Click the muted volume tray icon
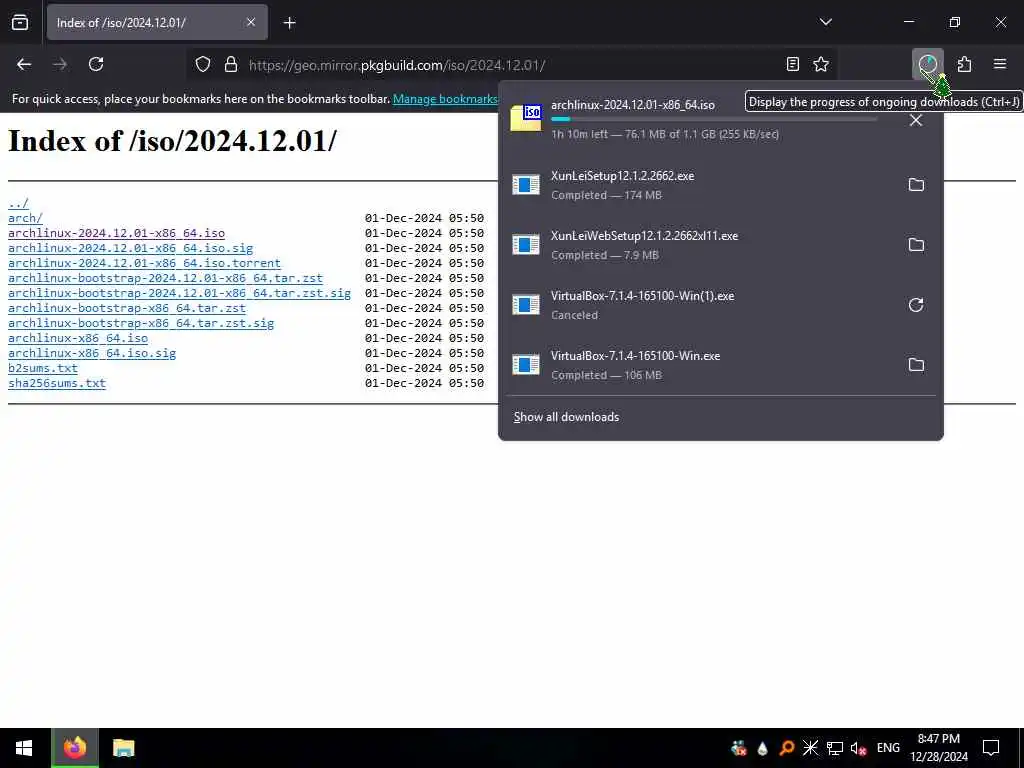The height and width of the screenshot is (768, 1024). [858, 748]
